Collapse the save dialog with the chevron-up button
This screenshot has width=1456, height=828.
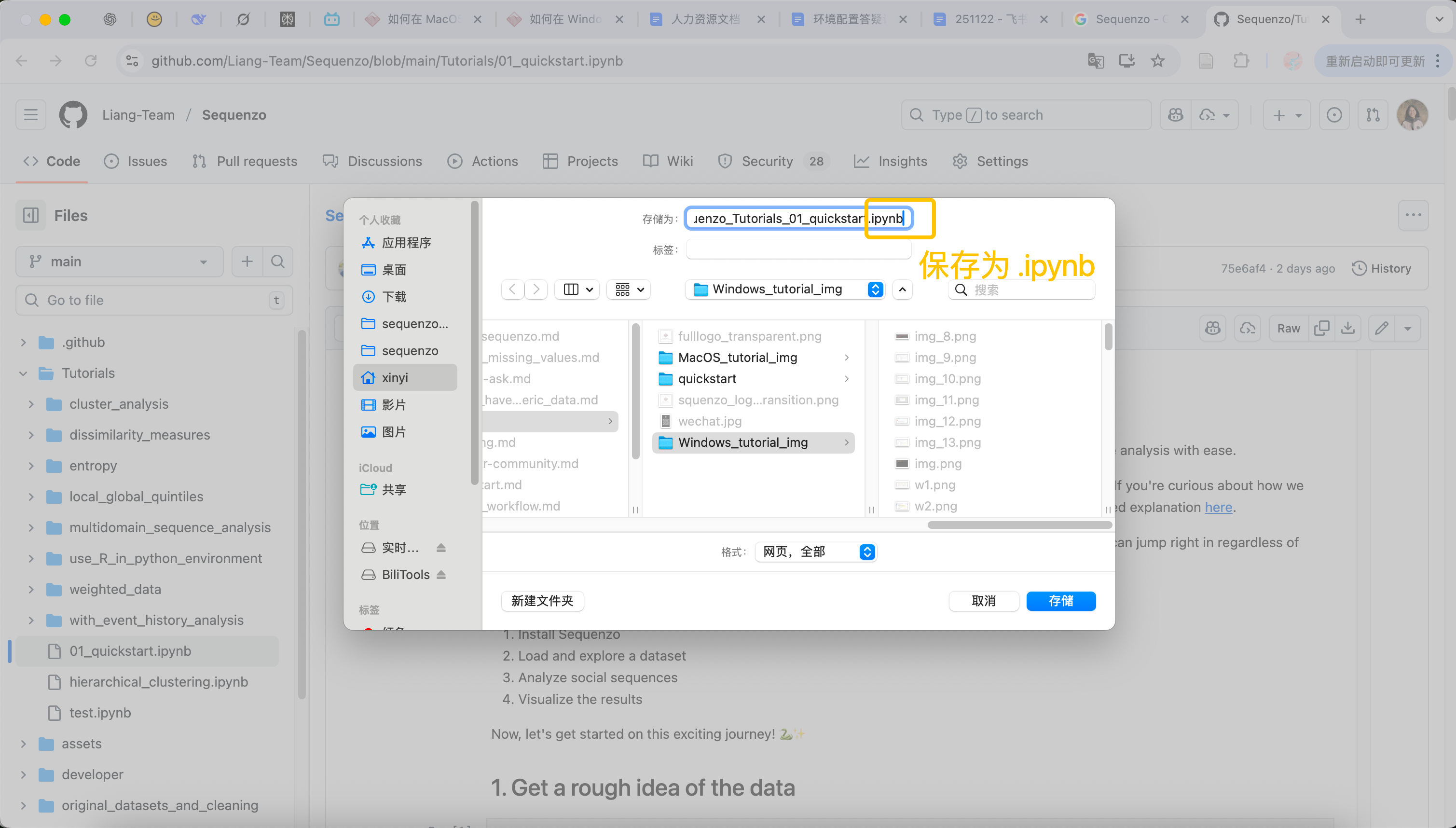click(x=902, y=290)
